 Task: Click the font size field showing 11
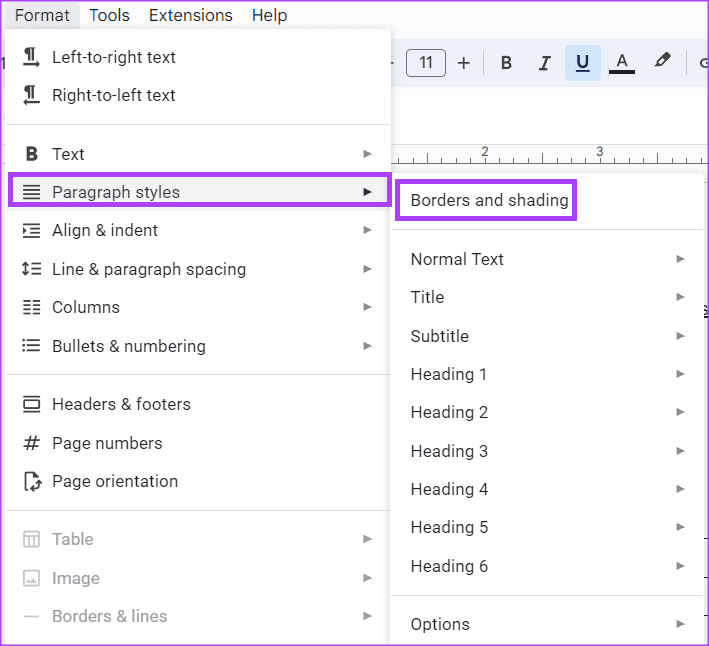click(425, 62)
